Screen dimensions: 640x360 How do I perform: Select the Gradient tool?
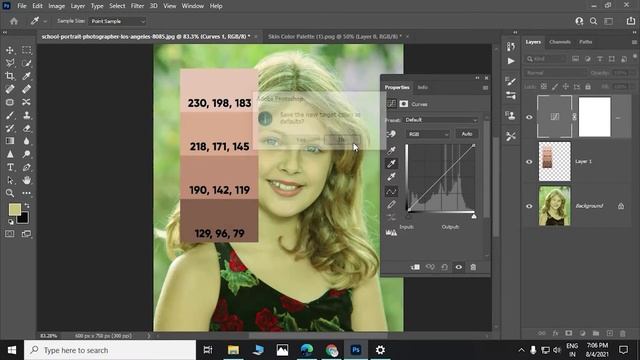coord(10,141)
